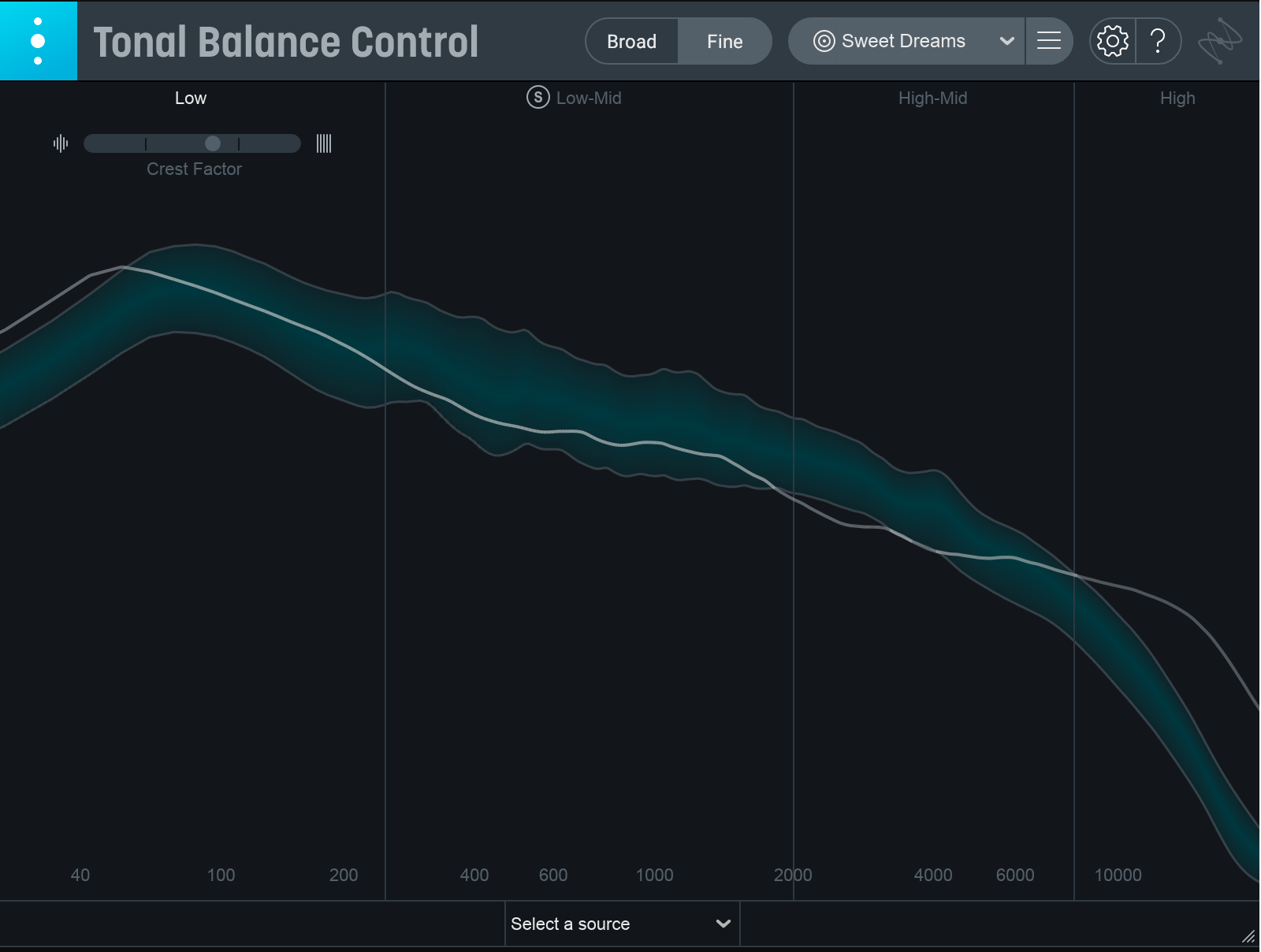Click the target curve icon beside Sweet Dreams
1261x952 pixels.
click(824, 41)
